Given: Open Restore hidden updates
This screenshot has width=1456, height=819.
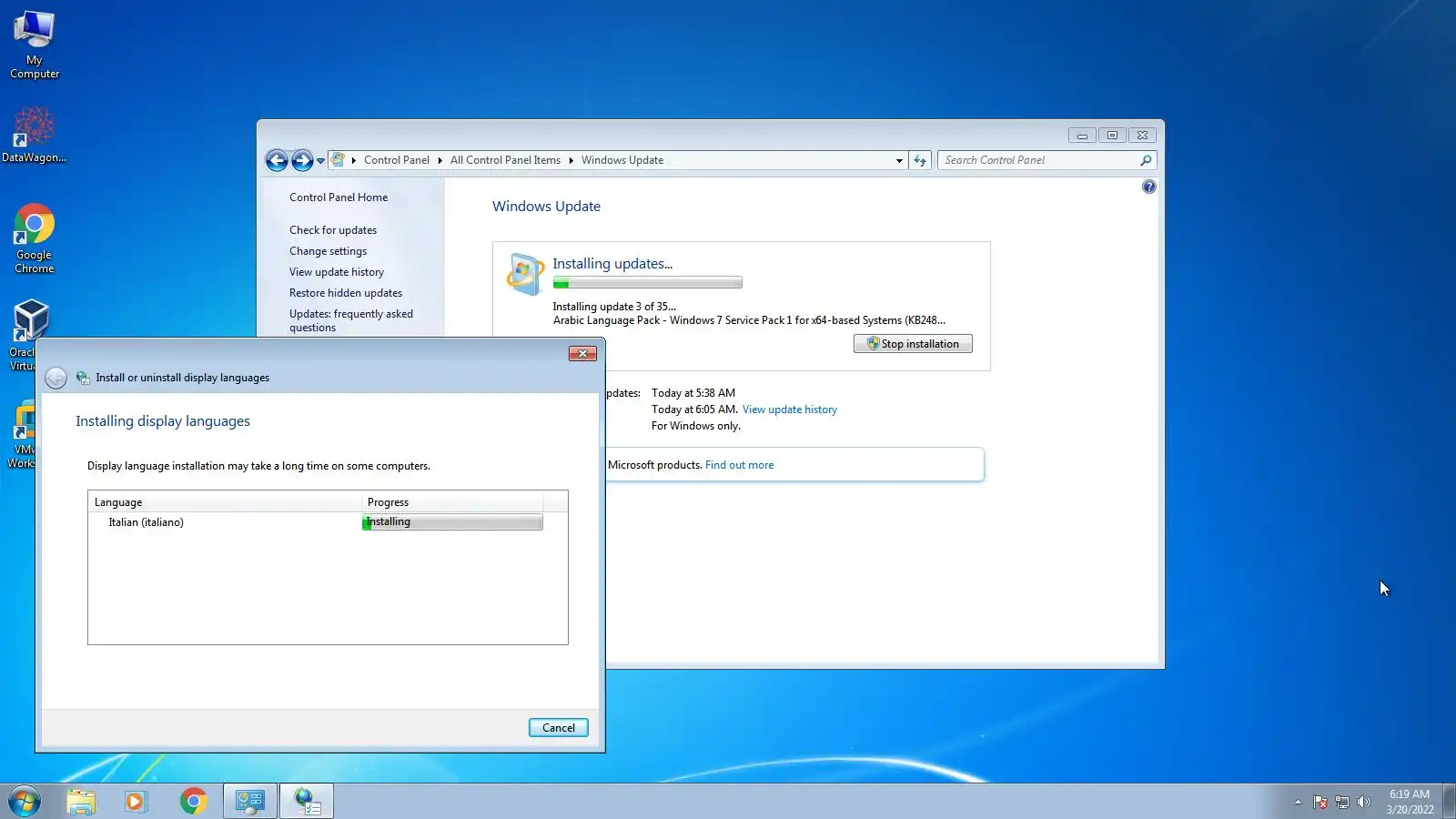Looking at the screenshot, I should [346, 293].
